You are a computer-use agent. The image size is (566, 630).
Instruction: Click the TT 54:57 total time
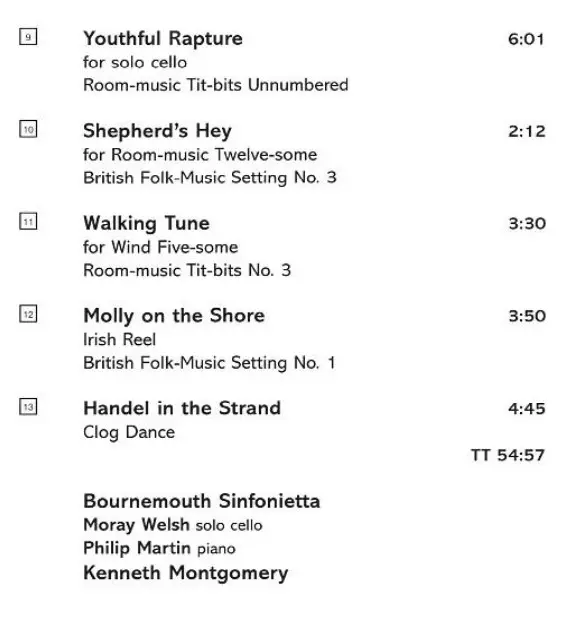tap(508, 455)
